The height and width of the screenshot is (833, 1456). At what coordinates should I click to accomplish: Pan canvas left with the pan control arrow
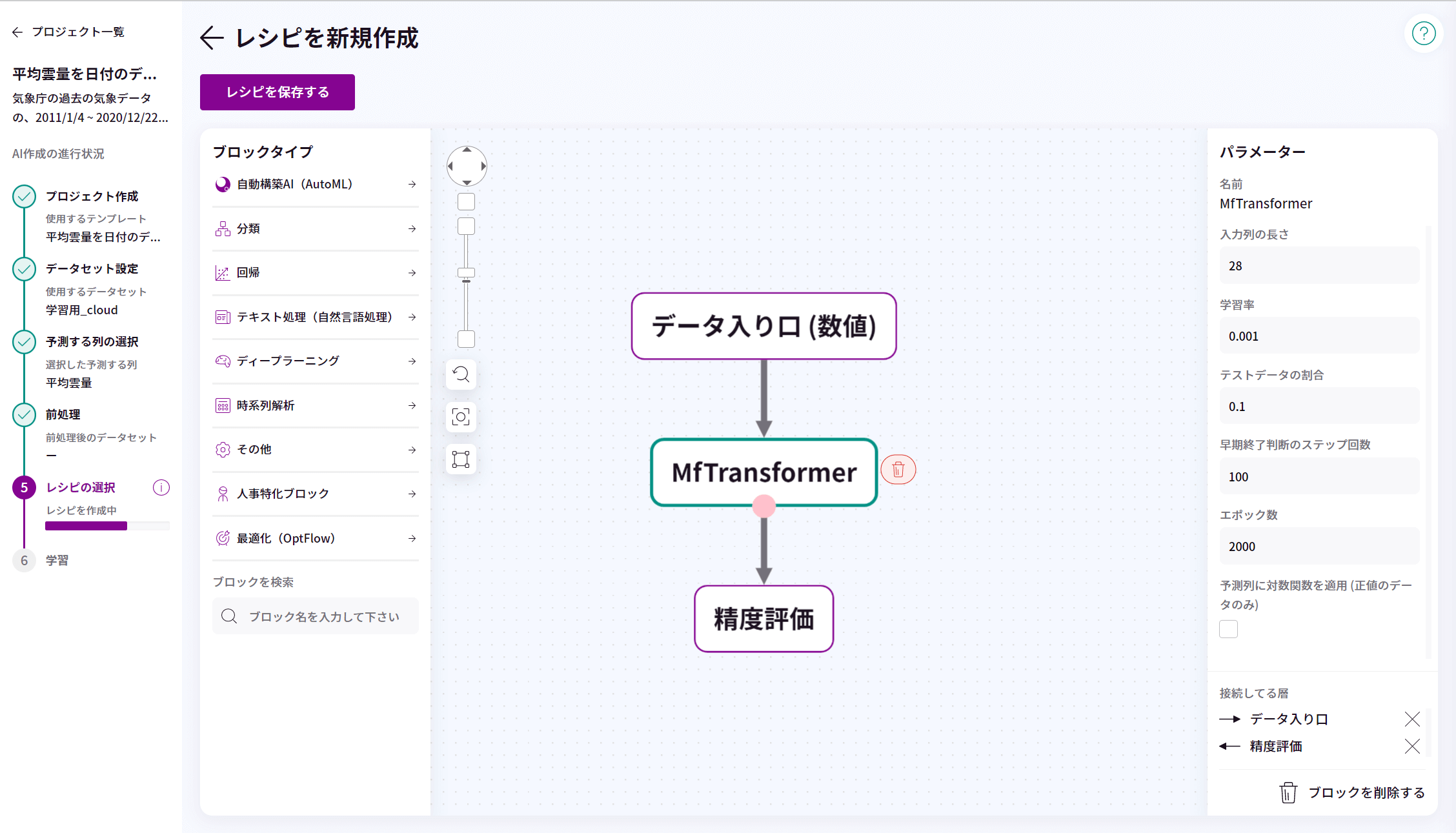tap(450, 166)
